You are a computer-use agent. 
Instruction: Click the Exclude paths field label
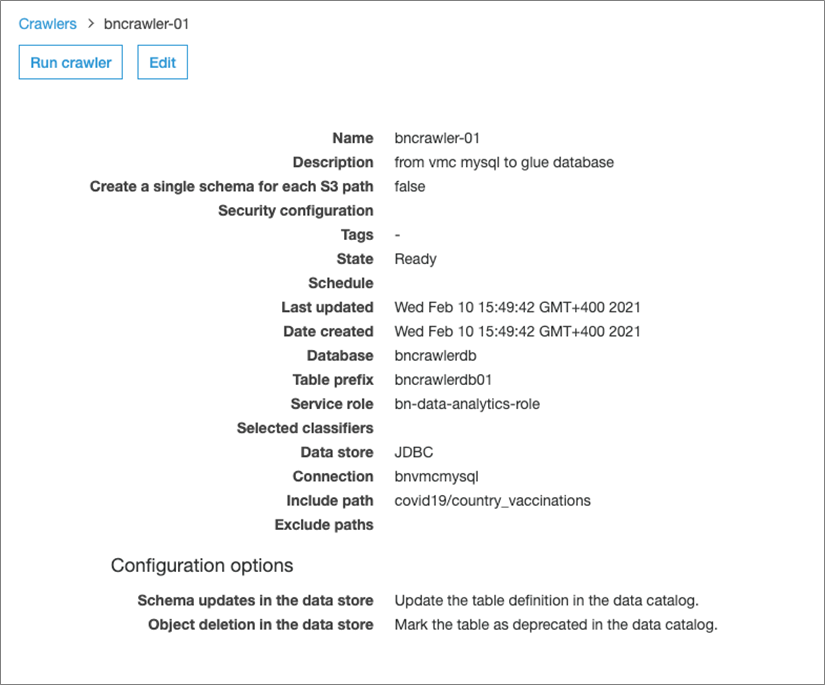pos(323,524)
